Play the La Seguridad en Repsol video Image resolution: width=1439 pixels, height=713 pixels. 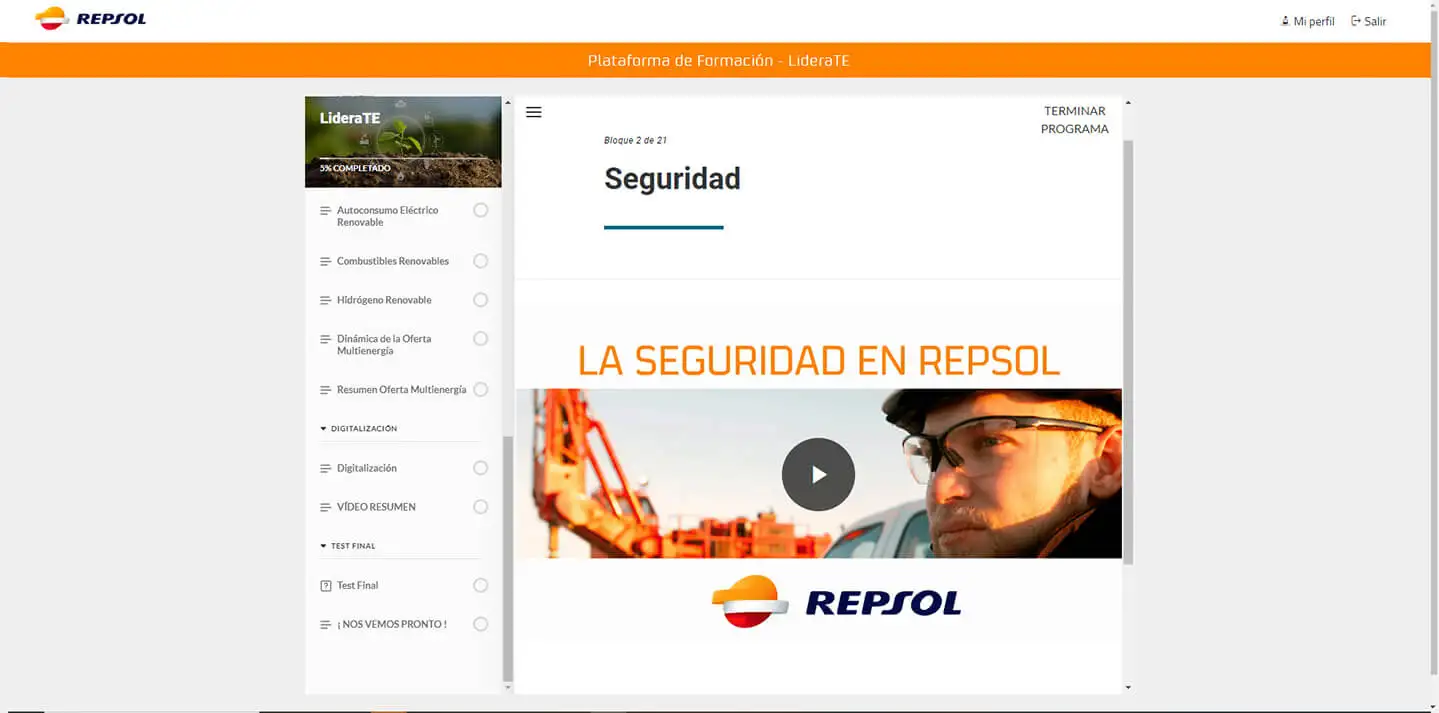818,473
